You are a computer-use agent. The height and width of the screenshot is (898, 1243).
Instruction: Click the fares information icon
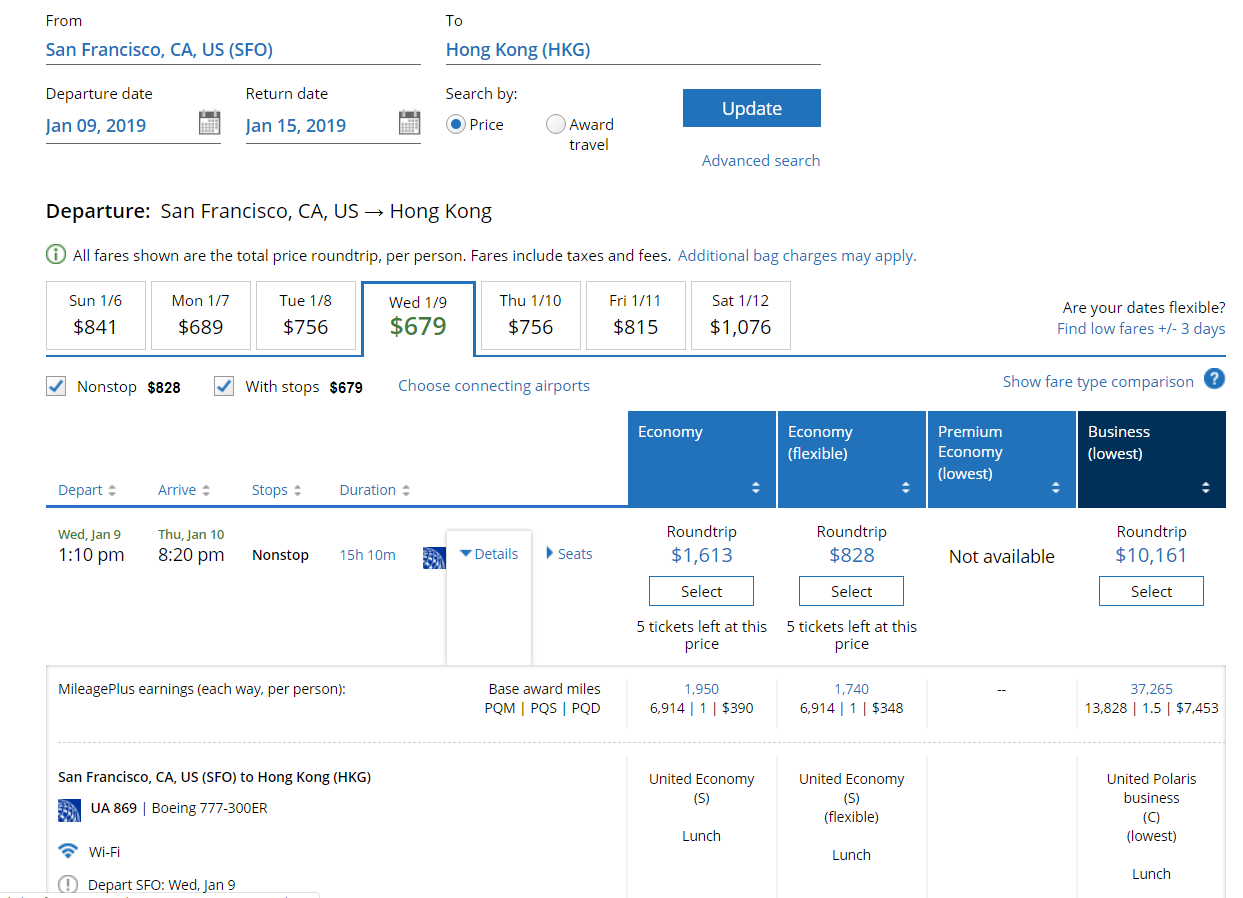pos(56,255)
